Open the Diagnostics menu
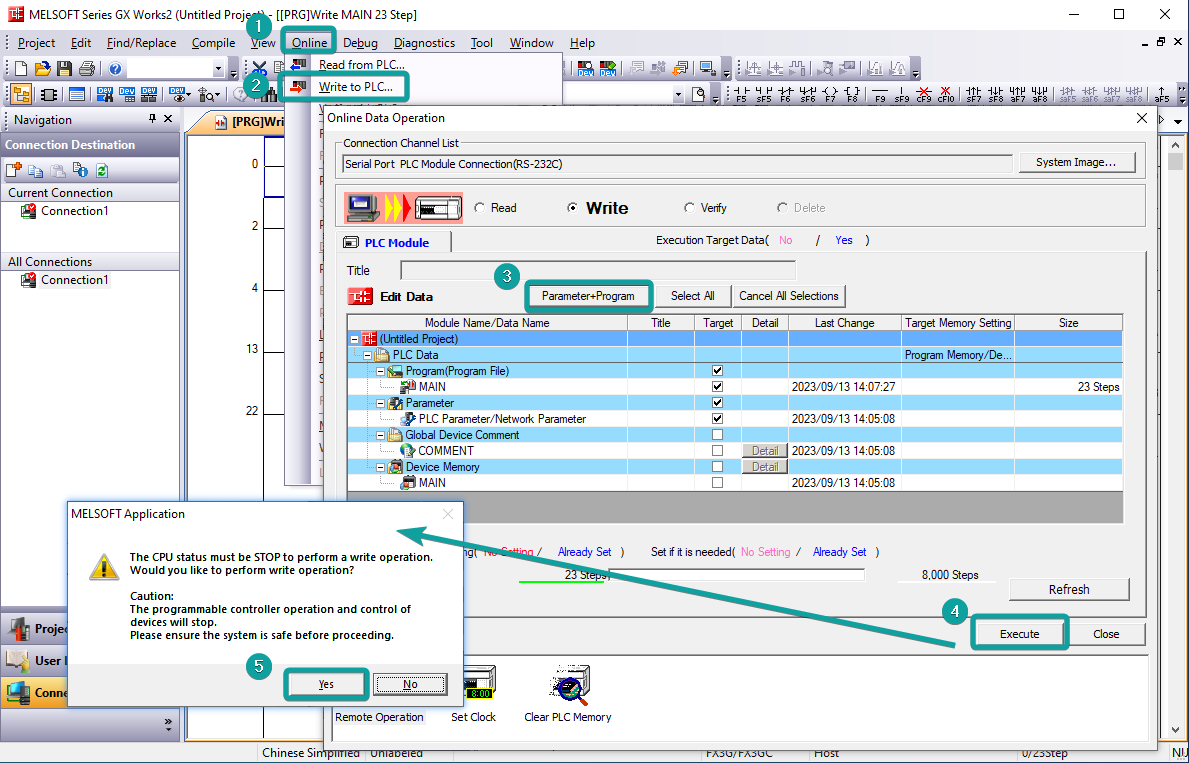Viewport: 1189px width, 763px height. pos(424,43)
